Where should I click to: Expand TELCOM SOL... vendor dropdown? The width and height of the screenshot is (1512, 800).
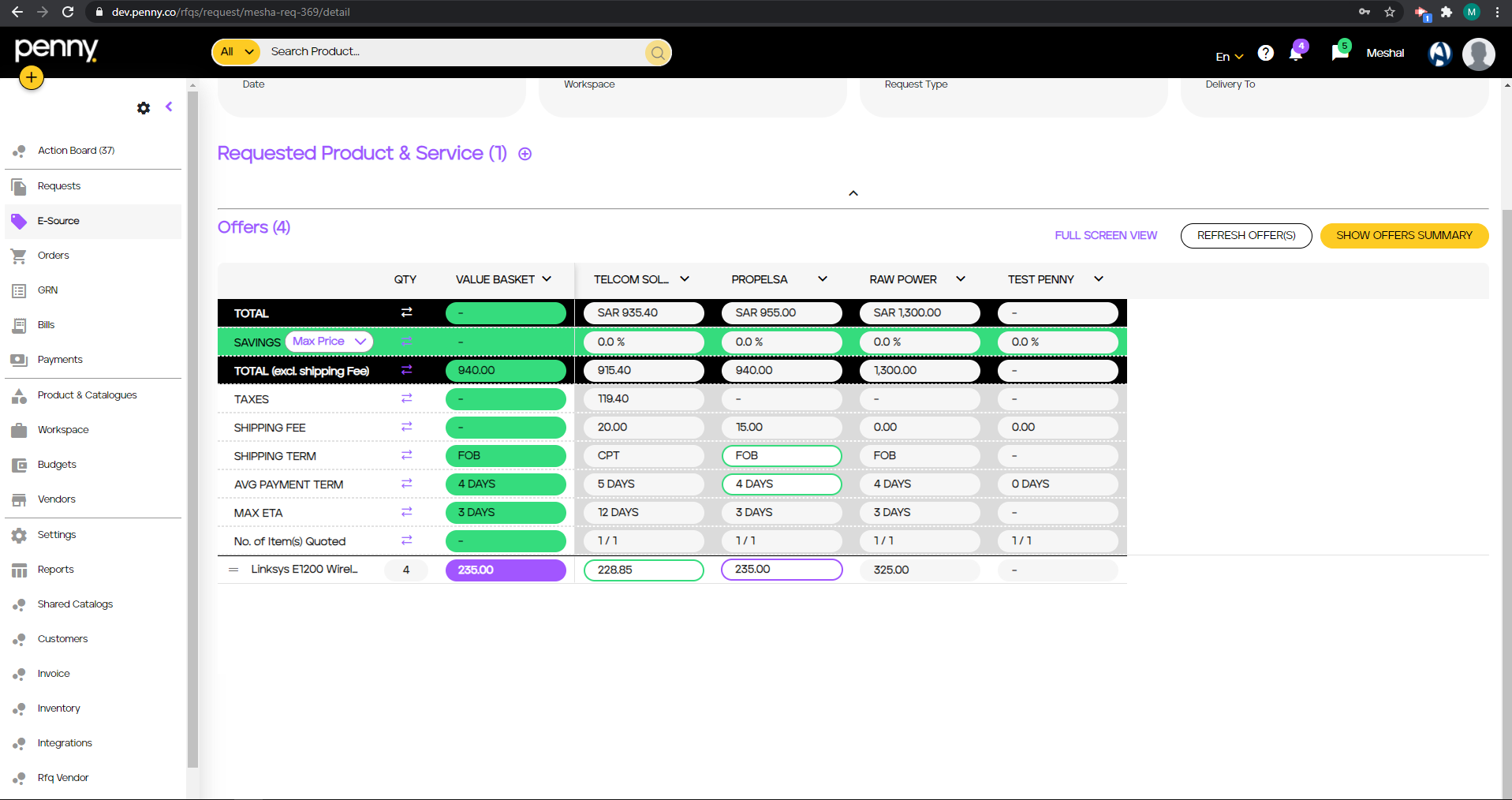(685, 279)
